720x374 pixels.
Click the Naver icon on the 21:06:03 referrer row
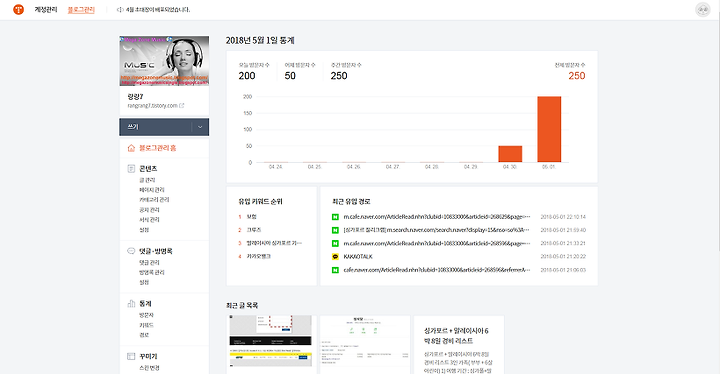[335, 270]
